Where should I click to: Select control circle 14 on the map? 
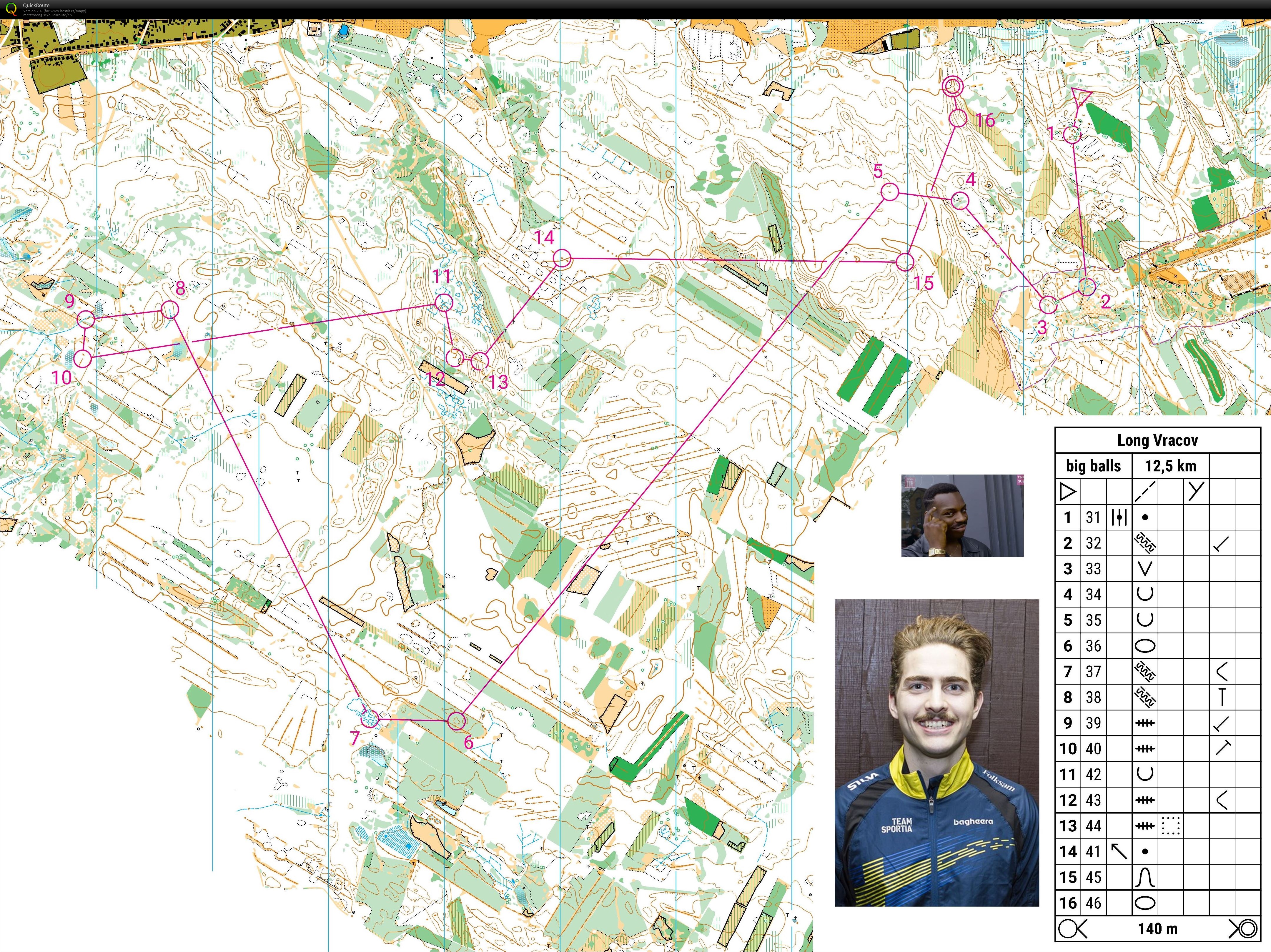pos(562,259)
